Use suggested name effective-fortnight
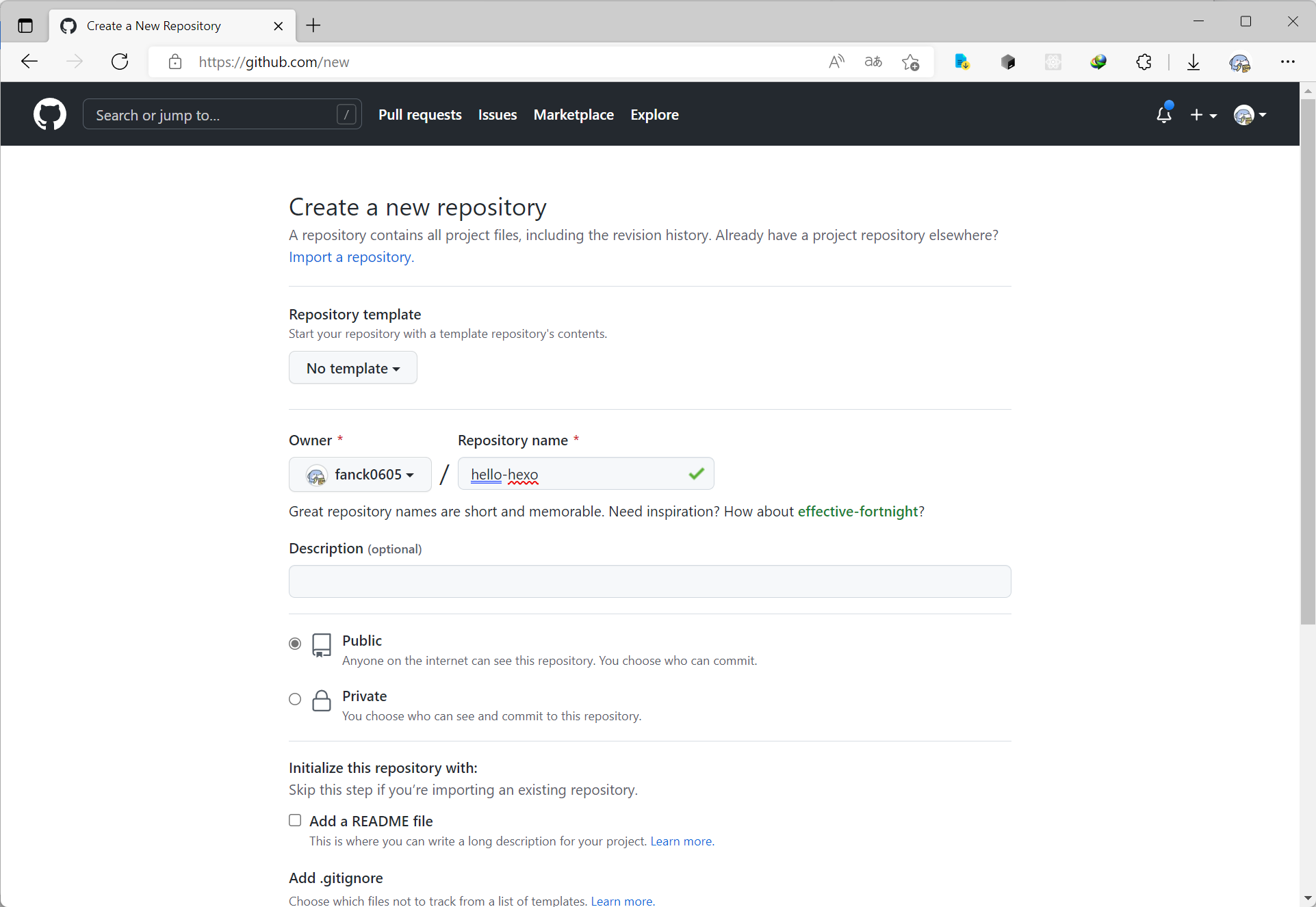 pyautogui.click(x=857, y=512)
